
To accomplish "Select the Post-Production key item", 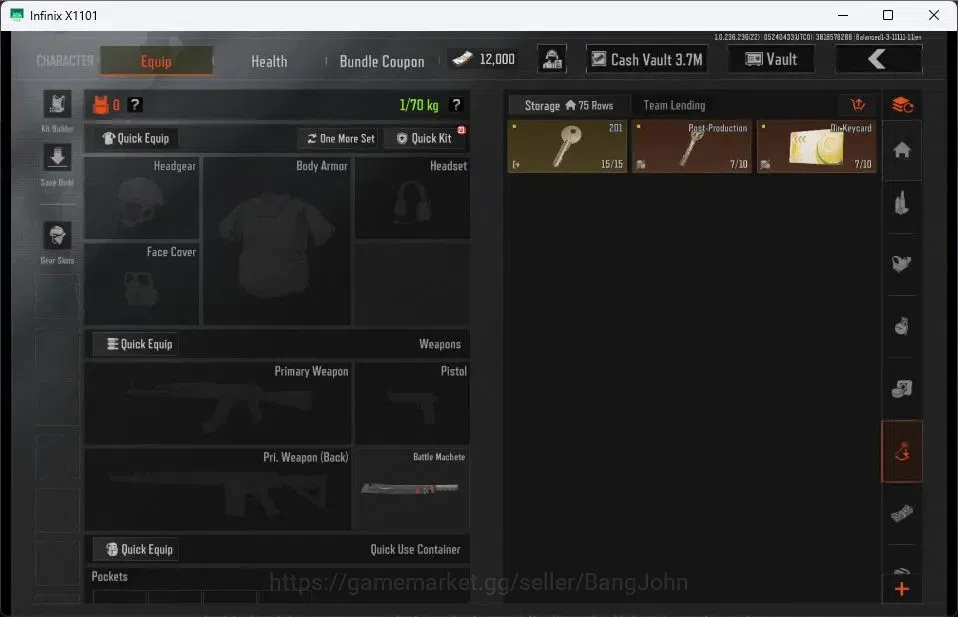I will click(692, 146).
